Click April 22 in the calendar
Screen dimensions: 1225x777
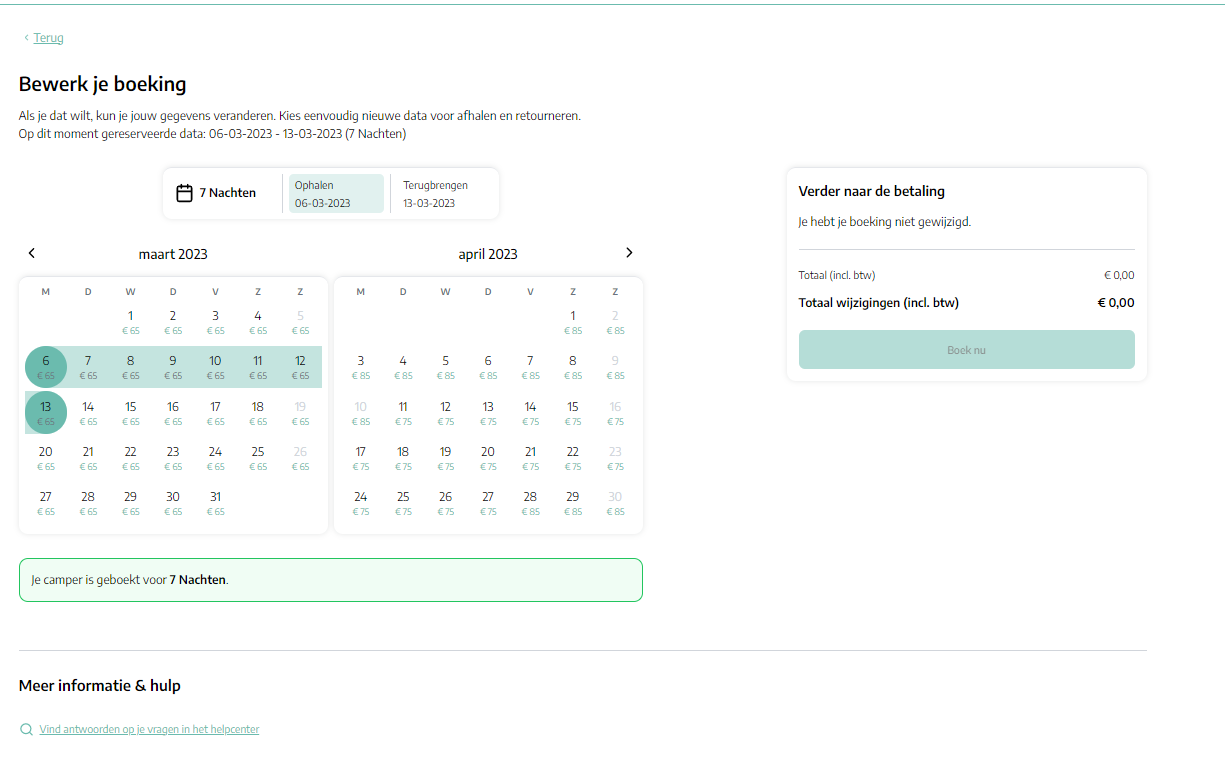[573, 458]
